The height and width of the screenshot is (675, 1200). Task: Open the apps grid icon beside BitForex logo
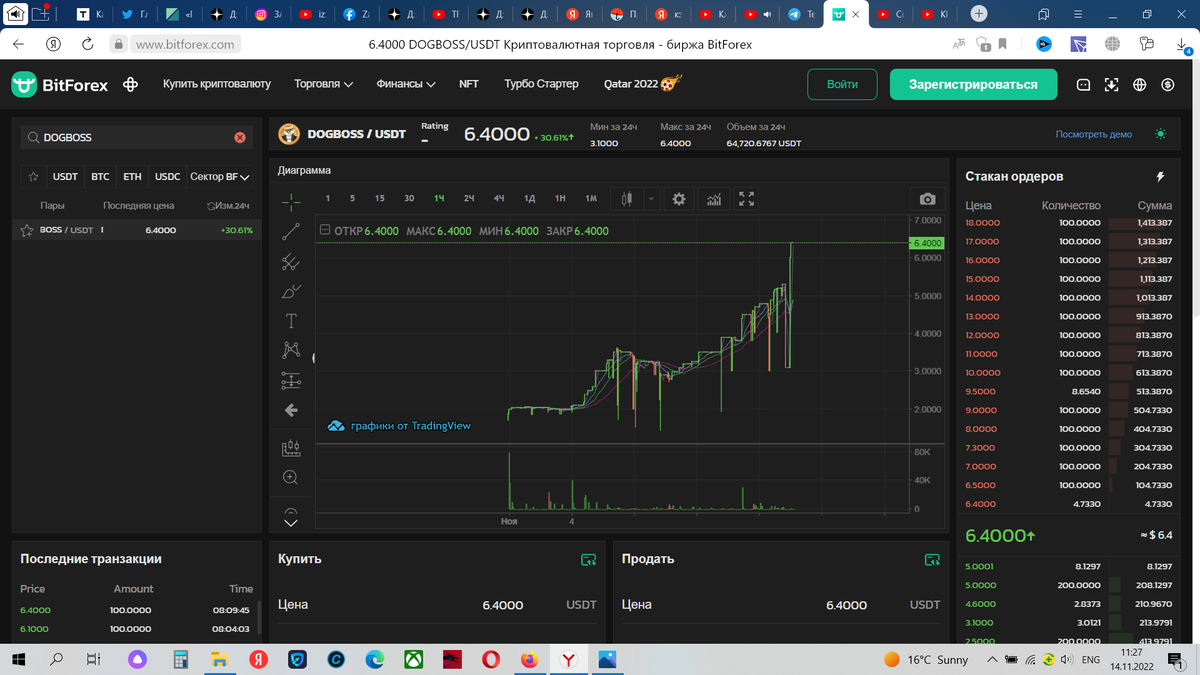(130, 85)
